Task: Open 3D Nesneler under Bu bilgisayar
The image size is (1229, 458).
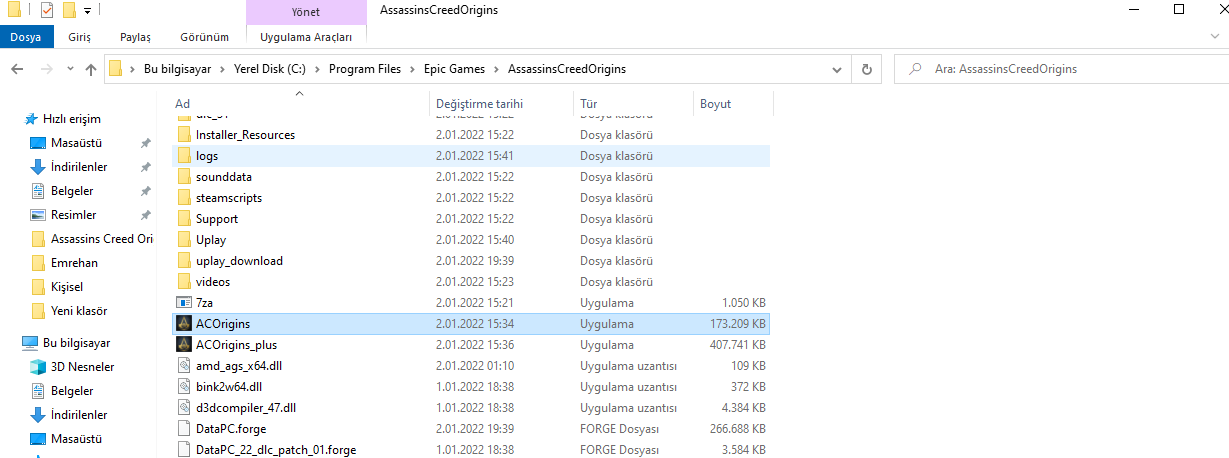Action: (x=82, y=367)
